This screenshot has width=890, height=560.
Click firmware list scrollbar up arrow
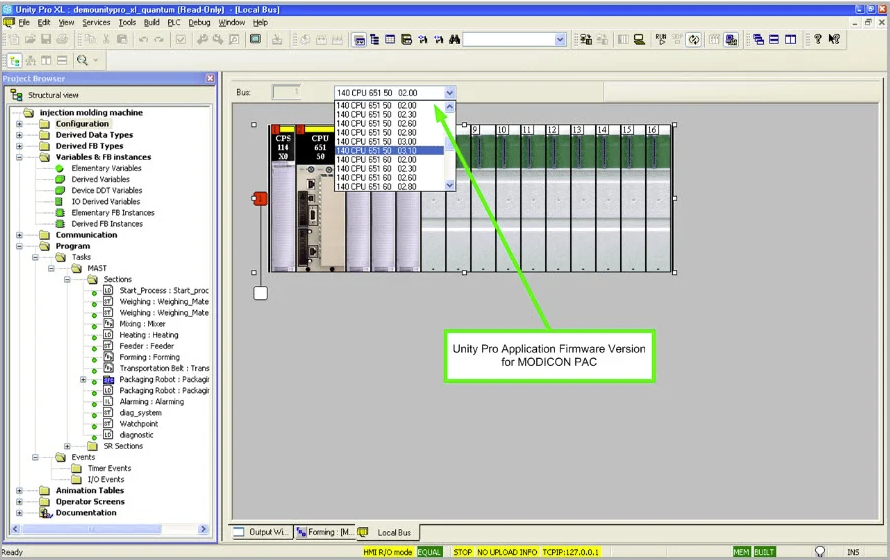(x=450, y=106)
